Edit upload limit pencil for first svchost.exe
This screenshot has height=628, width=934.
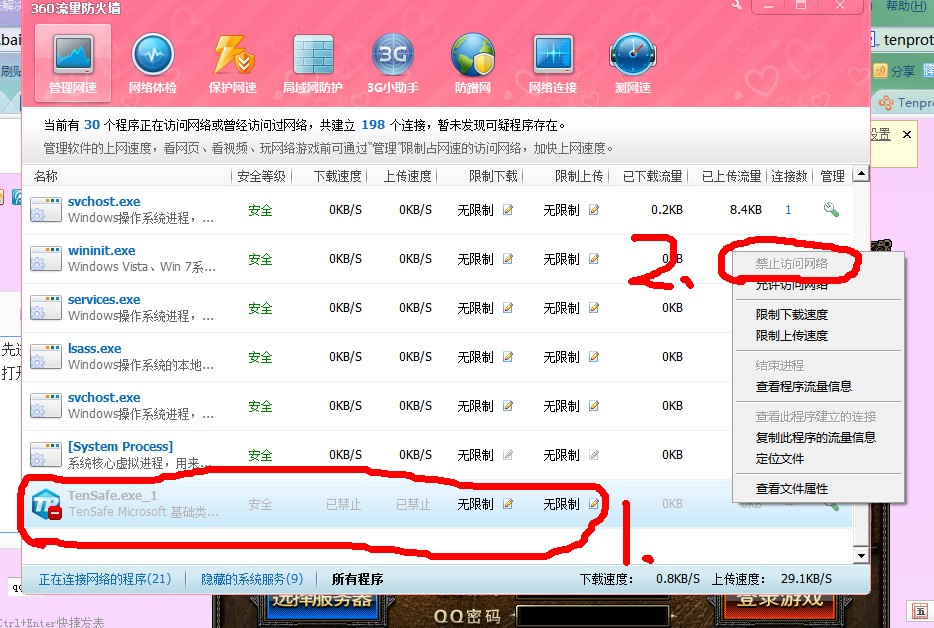(x=594, y=210)
